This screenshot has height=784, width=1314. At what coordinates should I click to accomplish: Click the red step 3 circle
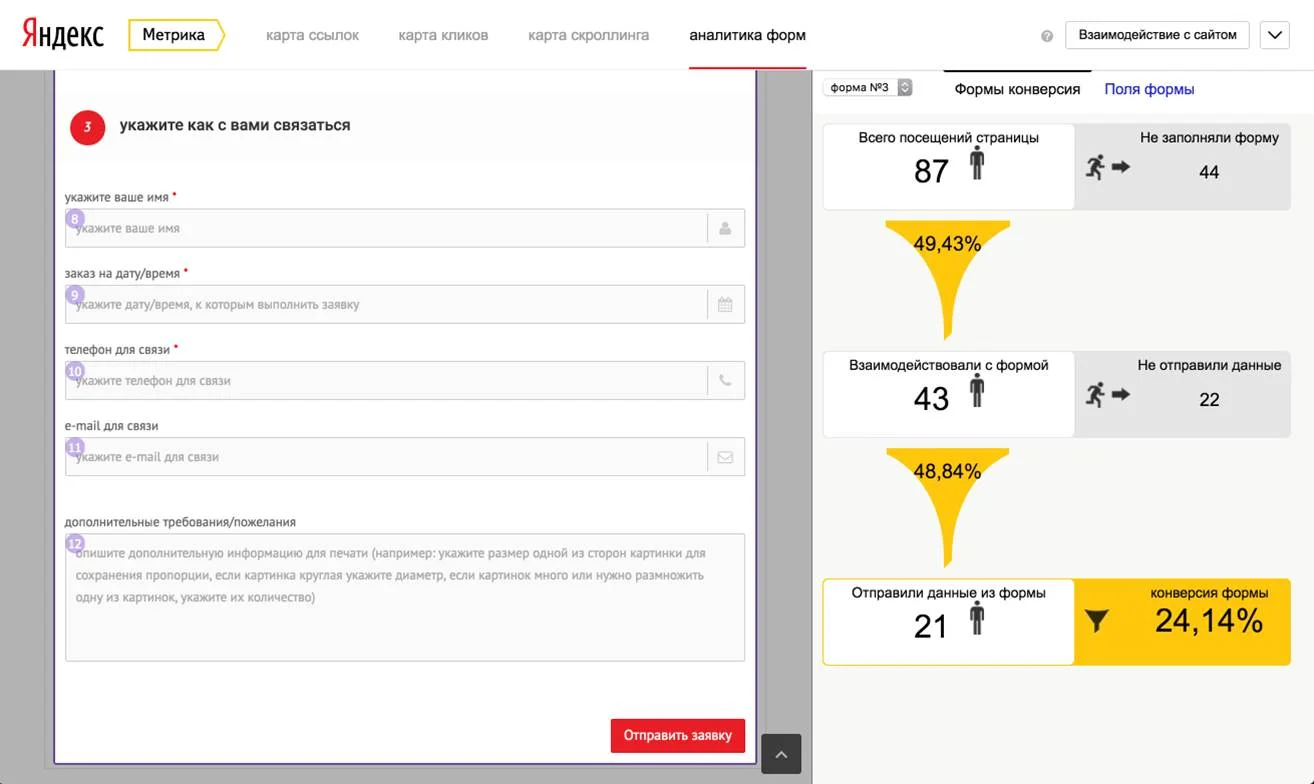[88, 127]
